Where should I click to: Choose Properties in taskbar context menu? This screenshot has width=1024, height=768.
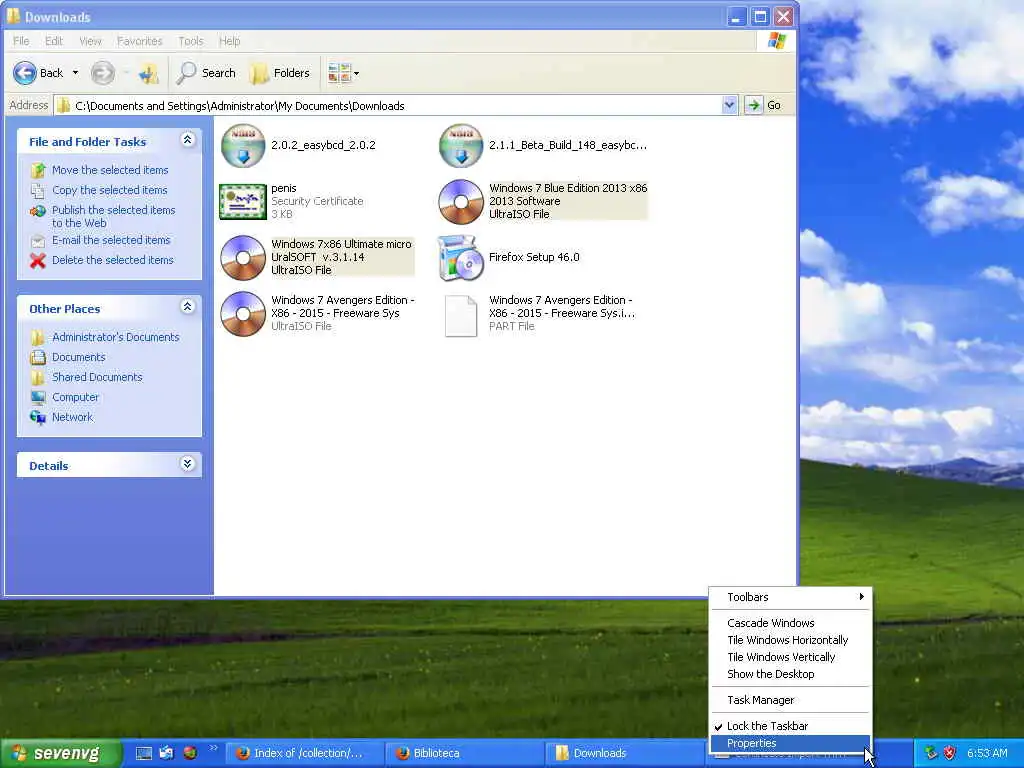[790, 743]
